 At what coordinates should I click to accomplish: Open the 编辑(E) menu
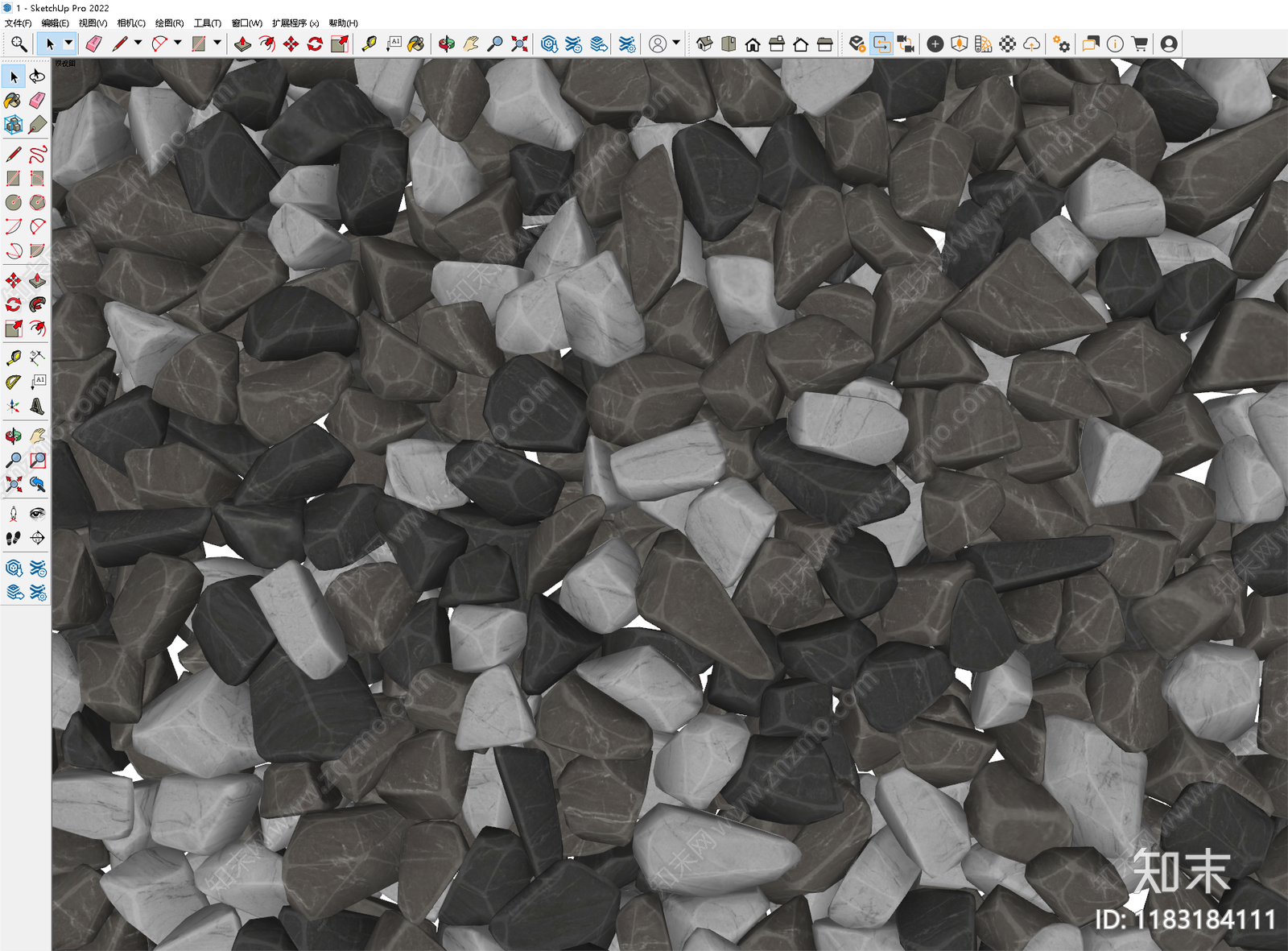click(x=55, y=23)
